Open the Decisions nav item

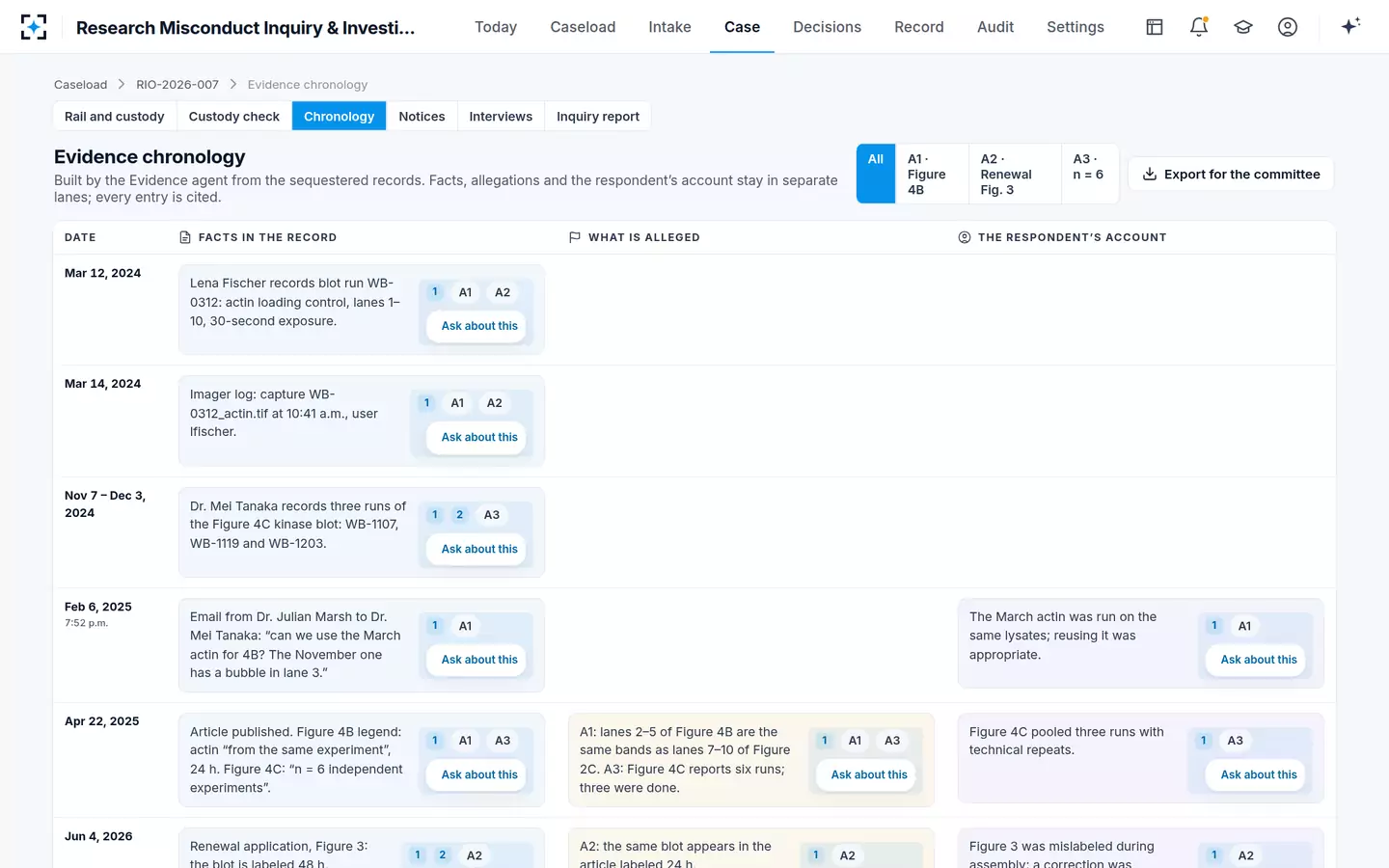[x=827, y=27]
